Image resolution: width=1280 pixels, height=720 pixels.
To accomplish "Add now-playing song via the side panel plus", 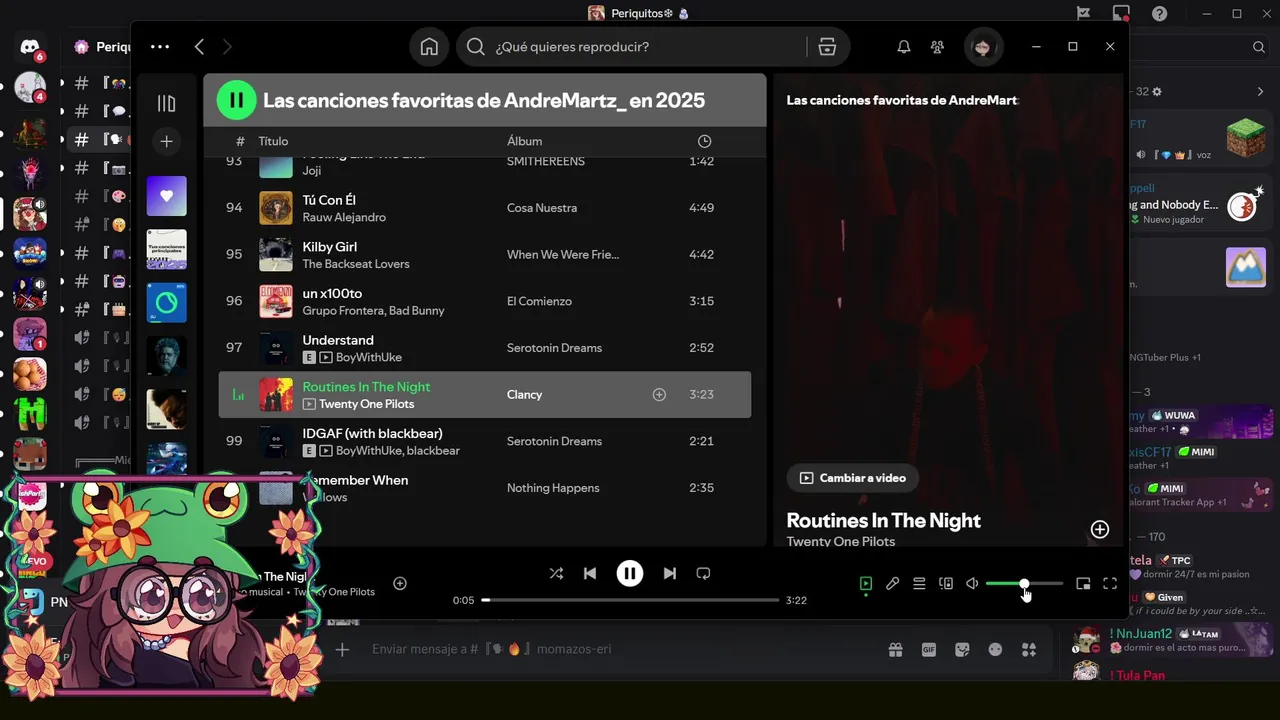I will (1099, 530).
